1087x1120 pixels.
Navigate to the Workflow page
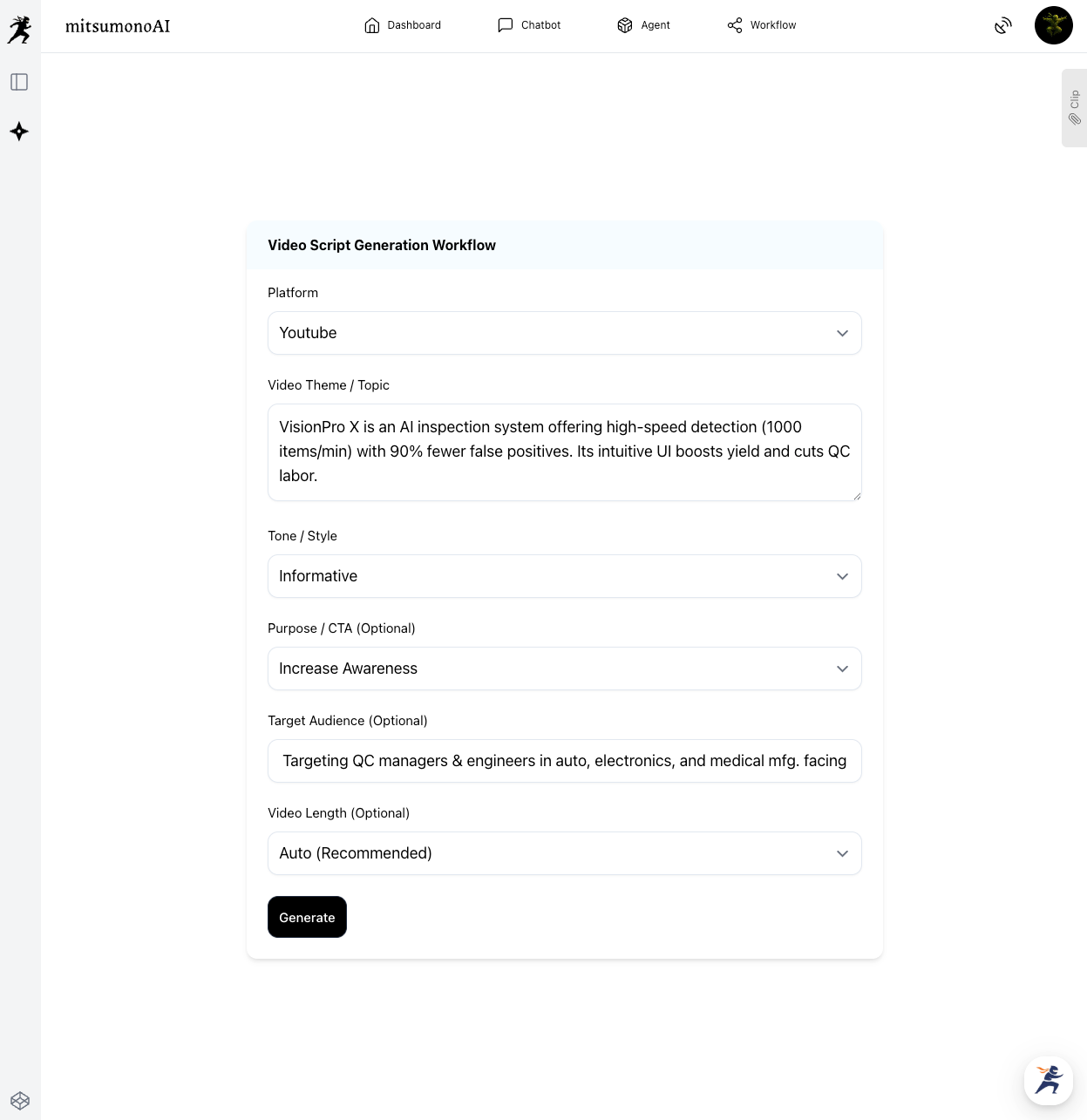coord(762,25)
